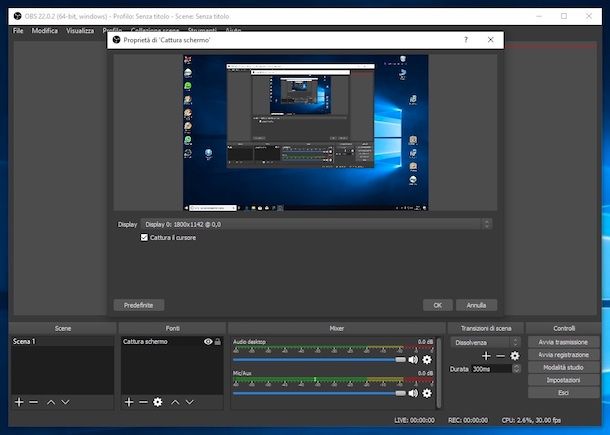Open transition properties gear icon
610x435 pixels.
click(515, 356)
